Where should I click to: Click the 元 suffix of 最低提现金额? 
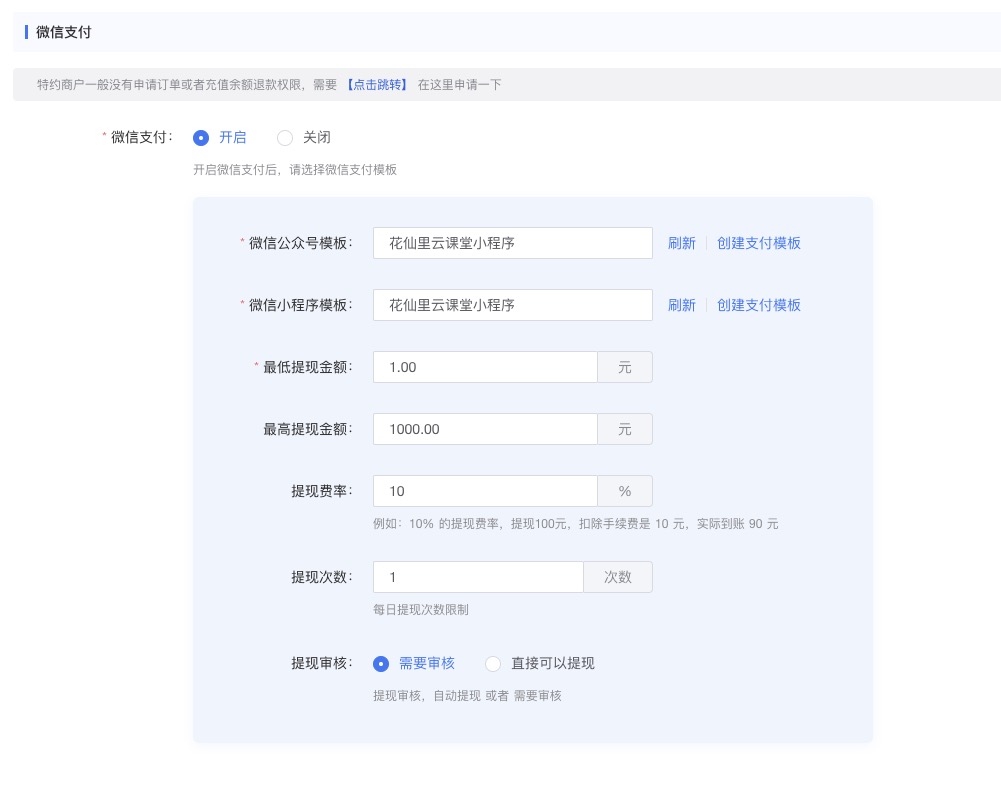625,367
